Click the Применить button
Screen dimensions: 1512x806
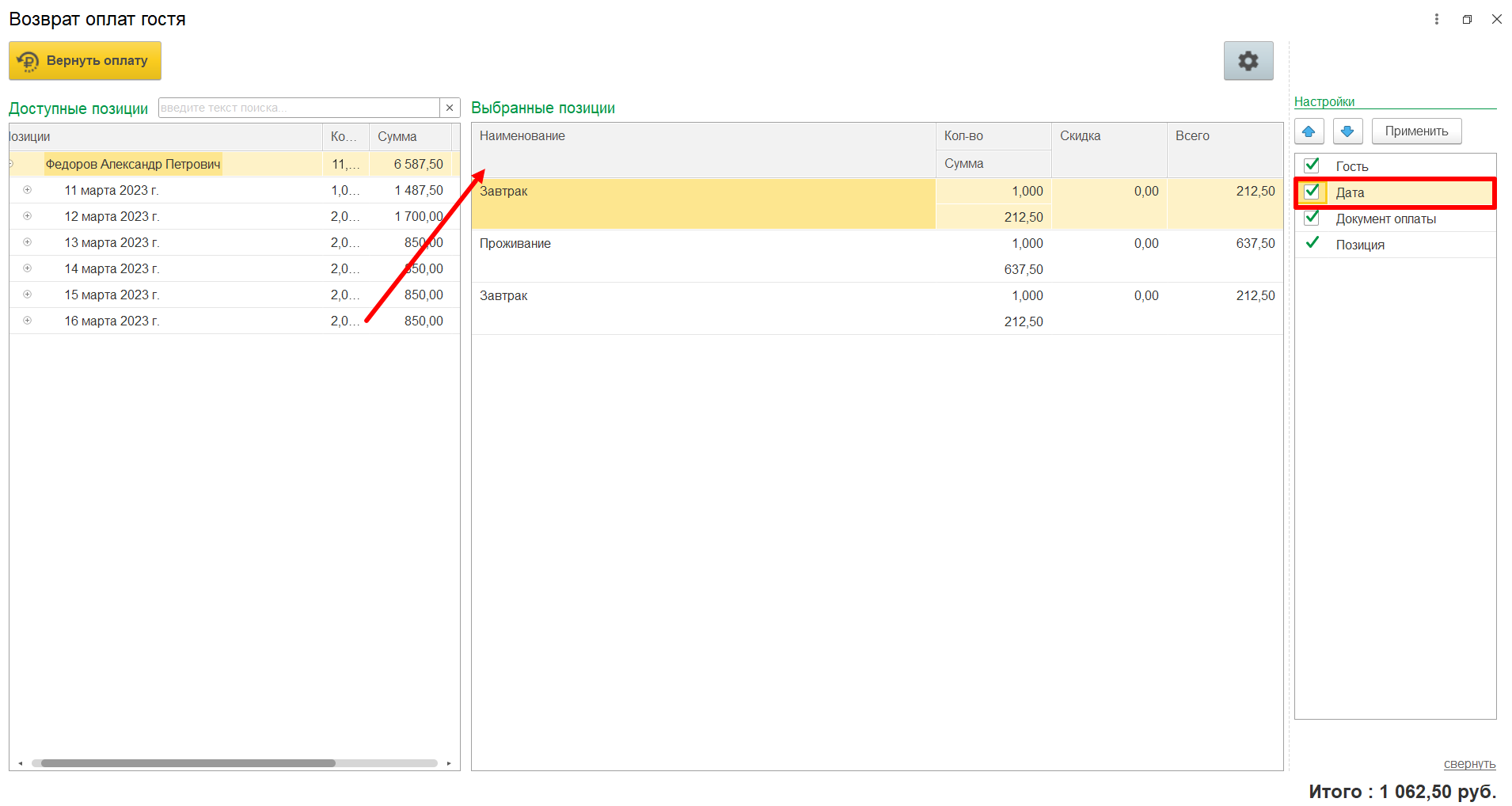coord(1416,131)
